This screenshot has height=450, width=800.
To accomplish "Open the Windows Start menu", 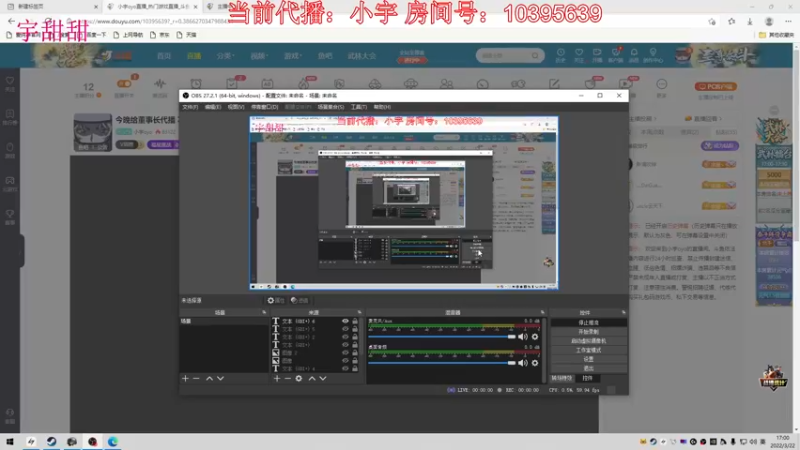I will coord(10,441).
